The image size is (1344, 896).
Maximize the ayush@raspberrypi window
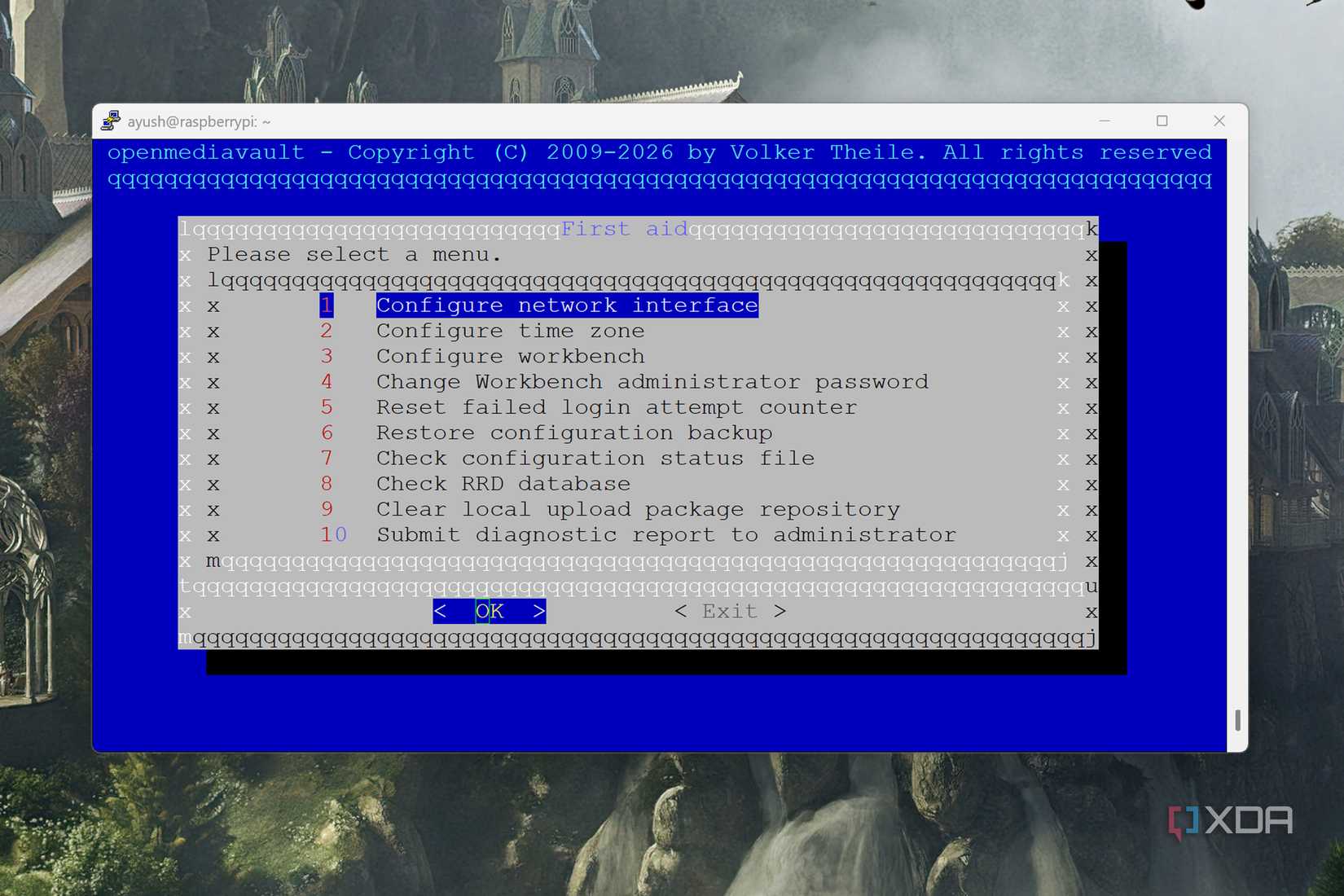[x=1162, y=121]
